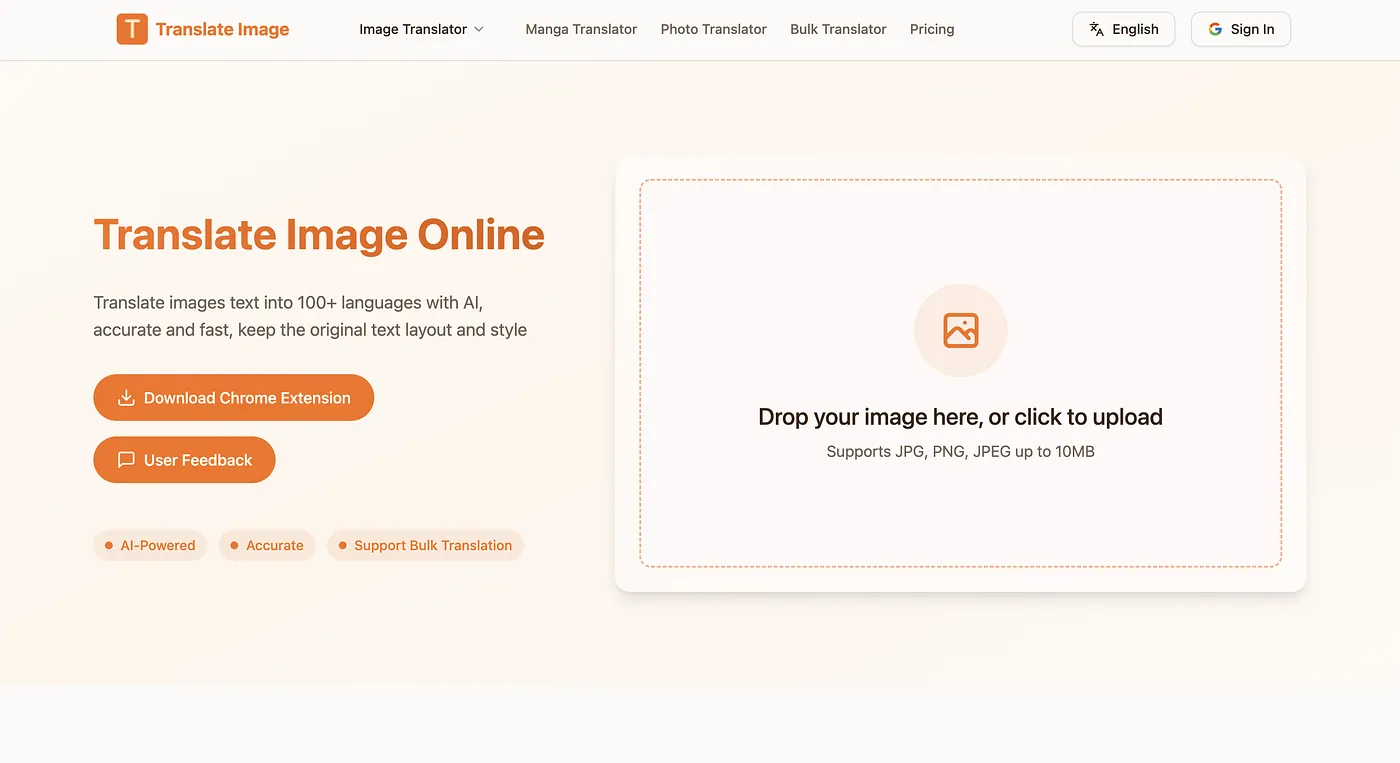The width and height of the screenshot is (1400, 763).
Task: Open the Manga Translator page
Action: click(581, 29)
